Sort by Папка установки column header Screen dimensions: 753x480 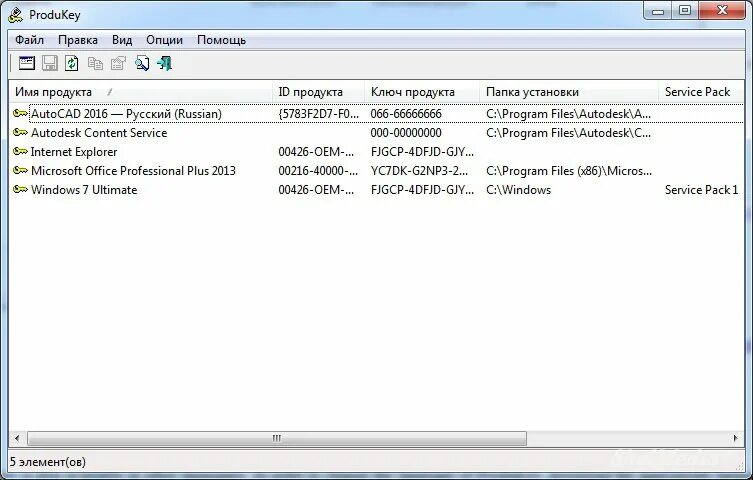(x=569, y=92)
